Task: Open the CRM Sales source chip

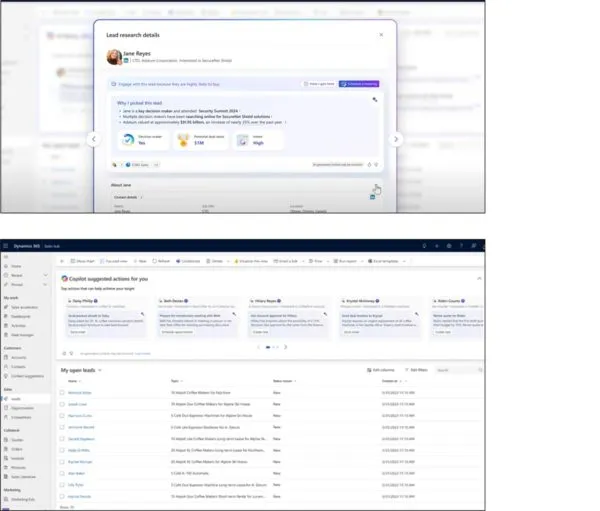Action: pos(137,165)
